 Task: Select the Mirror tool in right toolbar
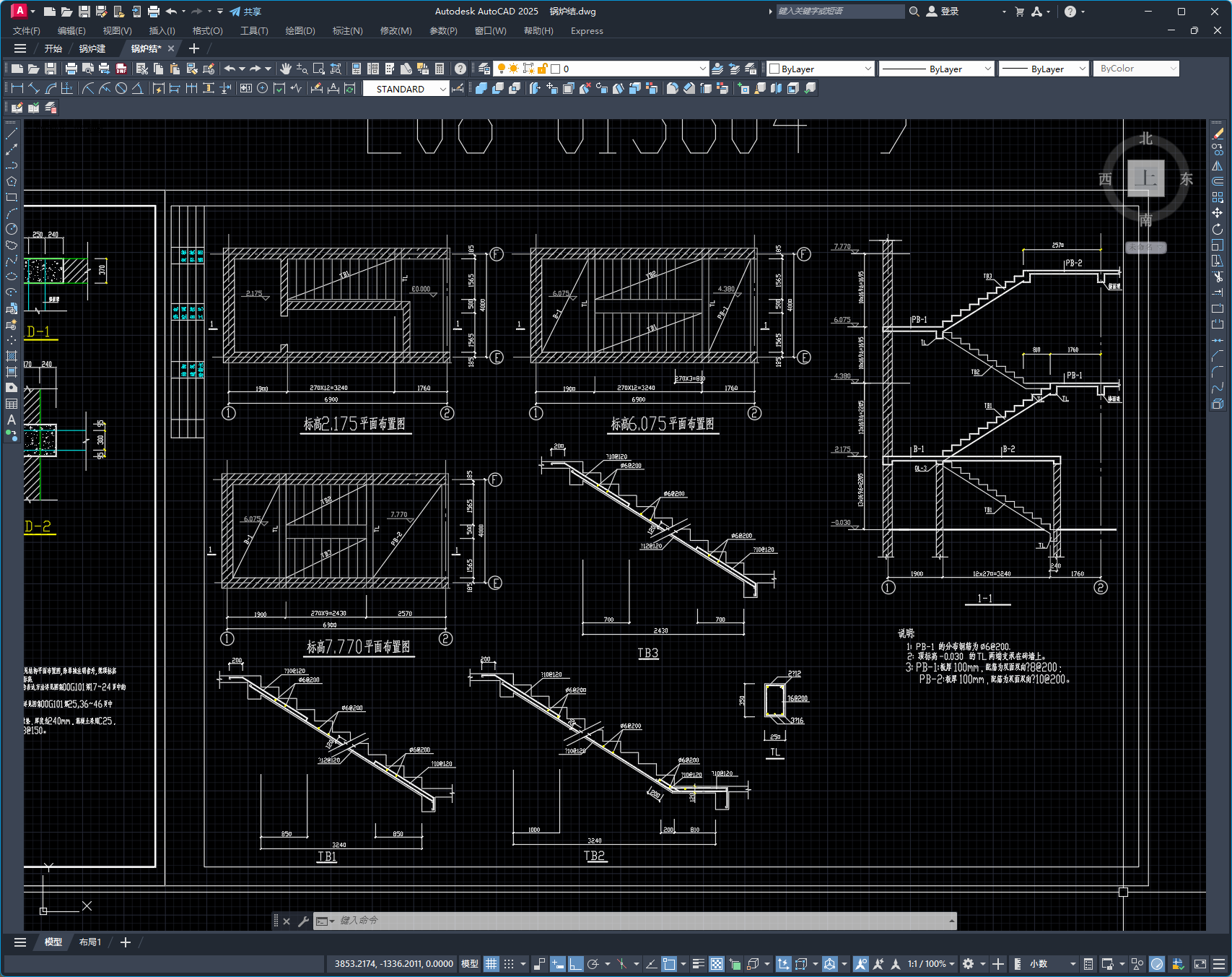tap(1218, 165)
